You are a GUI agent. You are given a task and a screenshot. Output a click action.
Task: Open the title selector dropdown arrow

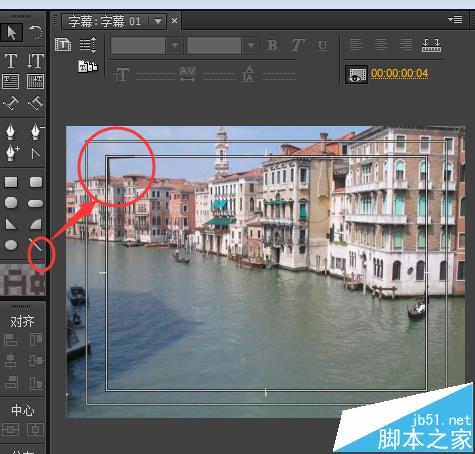coord(158,22)
